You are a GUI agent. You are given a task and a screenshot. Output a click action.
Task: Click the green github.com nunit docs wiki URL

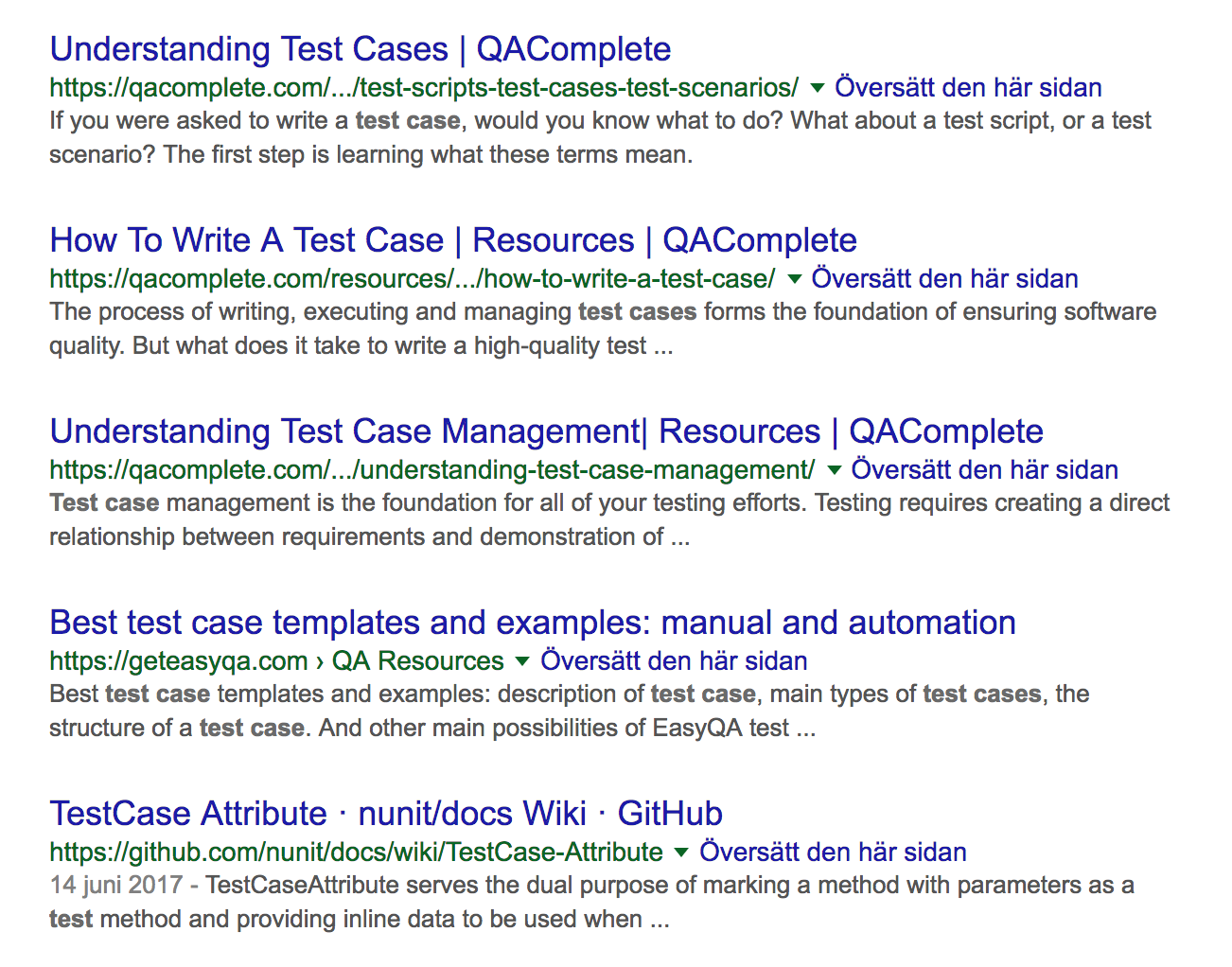coord(356,853)
